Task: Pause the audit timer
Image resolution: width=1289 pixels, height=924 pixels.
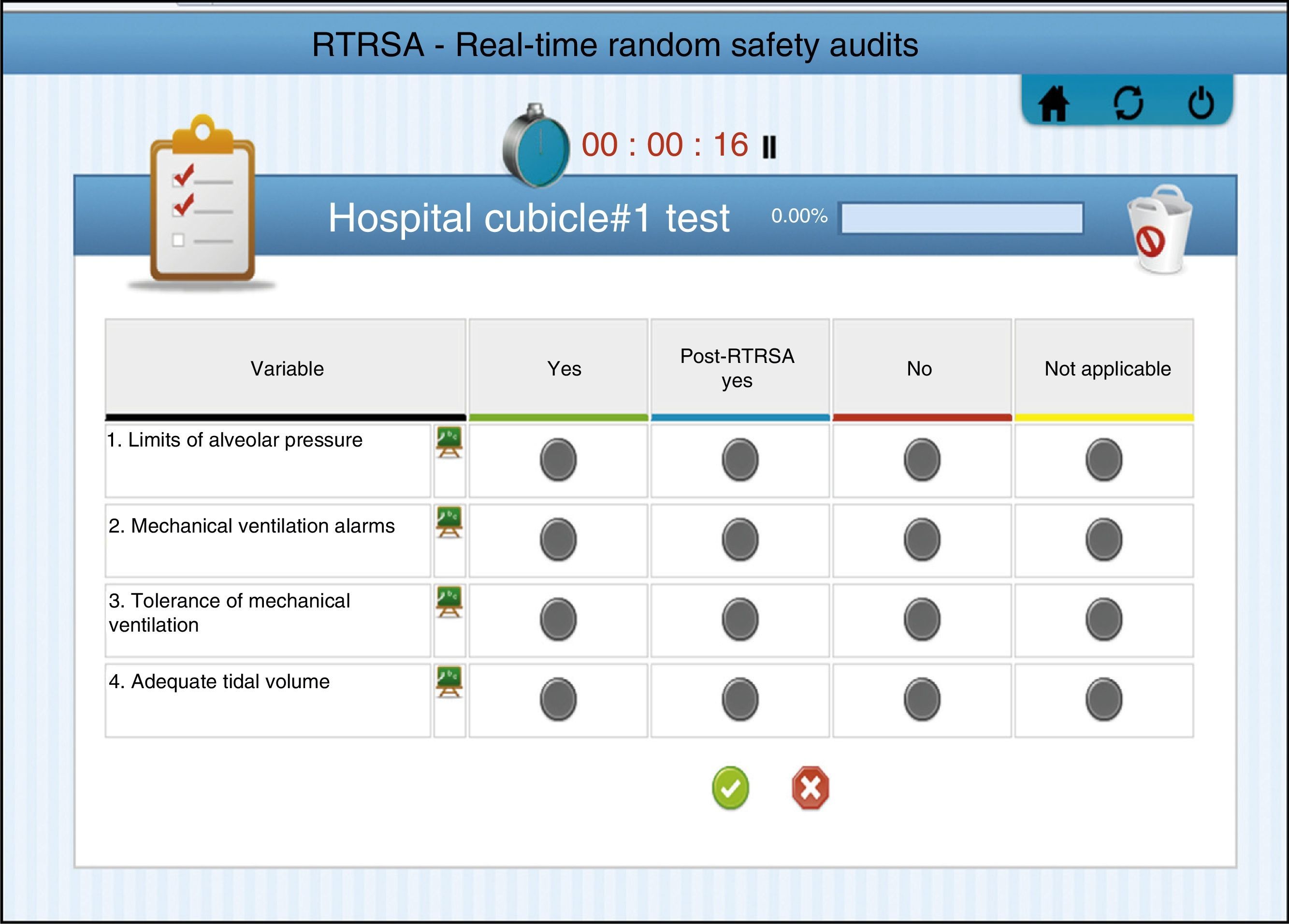Action: (x=769, y=146)
